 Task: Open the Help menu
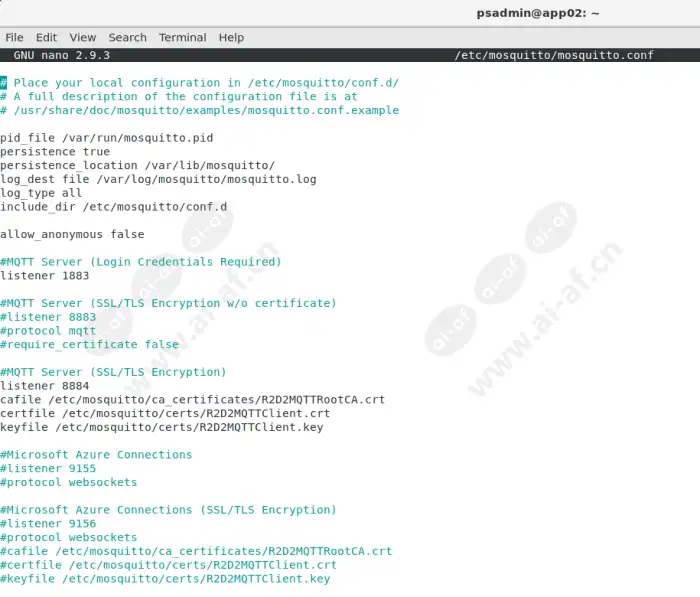pyautogui.click(x=231, y=38)
